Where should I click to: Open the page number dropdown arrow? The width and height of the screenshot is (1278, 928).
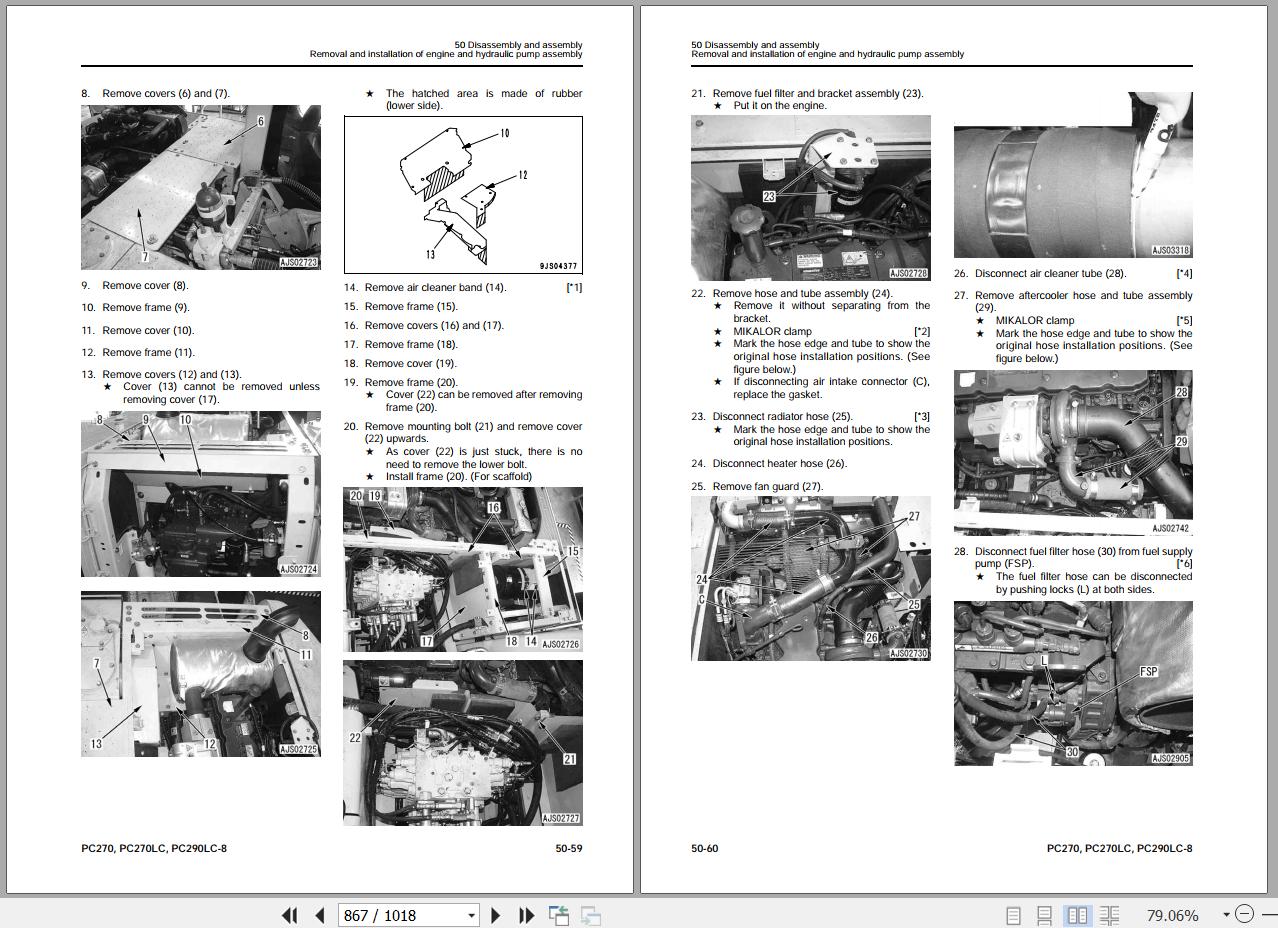click(x=471, y=915)
